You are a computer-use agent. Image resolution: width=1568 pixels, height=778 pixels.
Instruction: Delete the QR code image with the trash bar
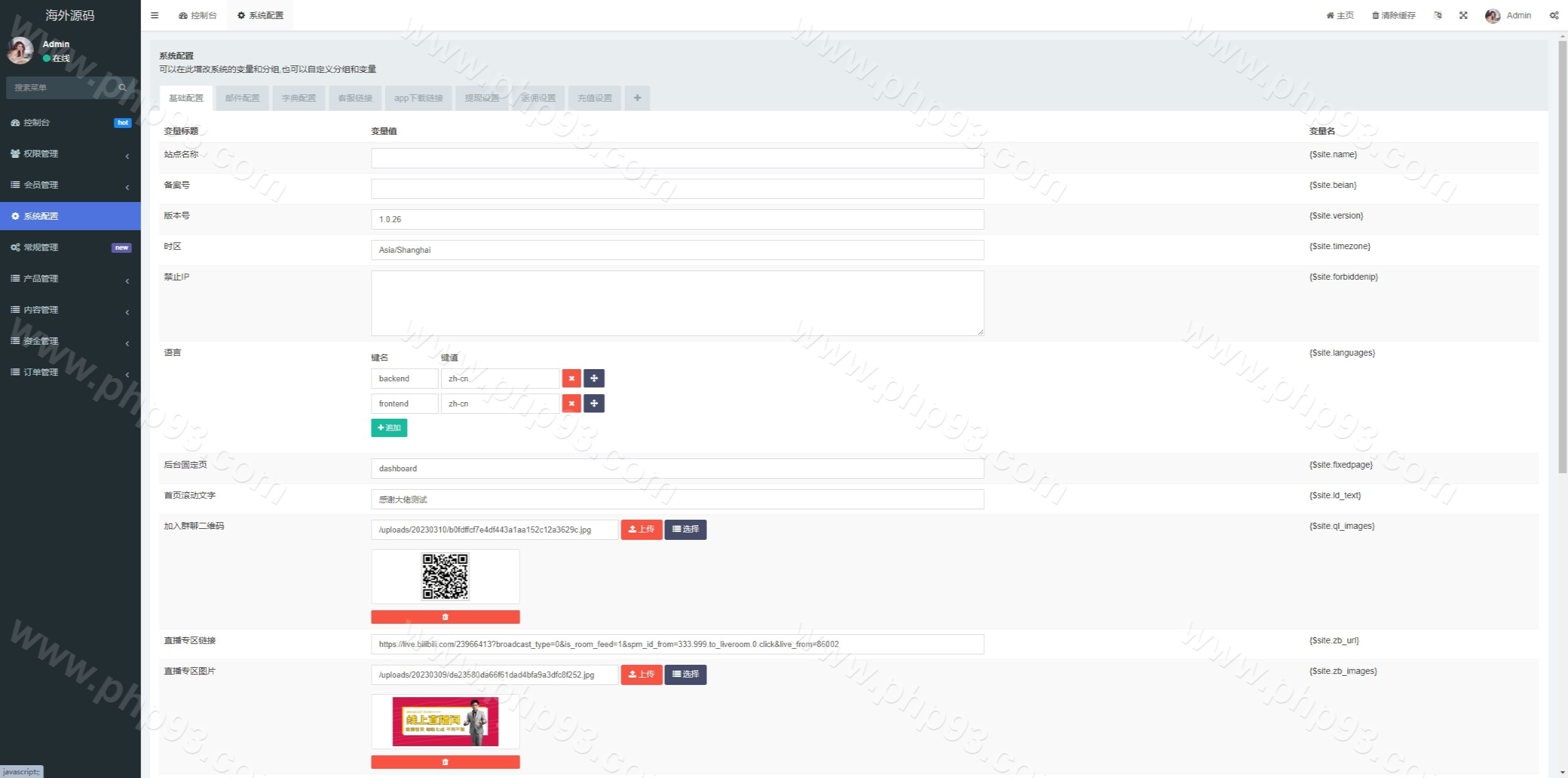(445, 617)
